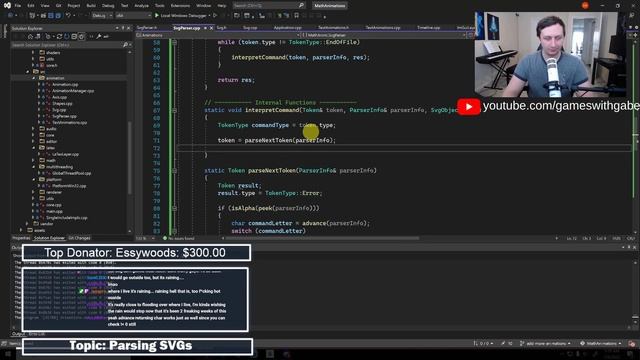Open the Edit menu
This screenshot has width=640, height=360.
coord(31,6)
